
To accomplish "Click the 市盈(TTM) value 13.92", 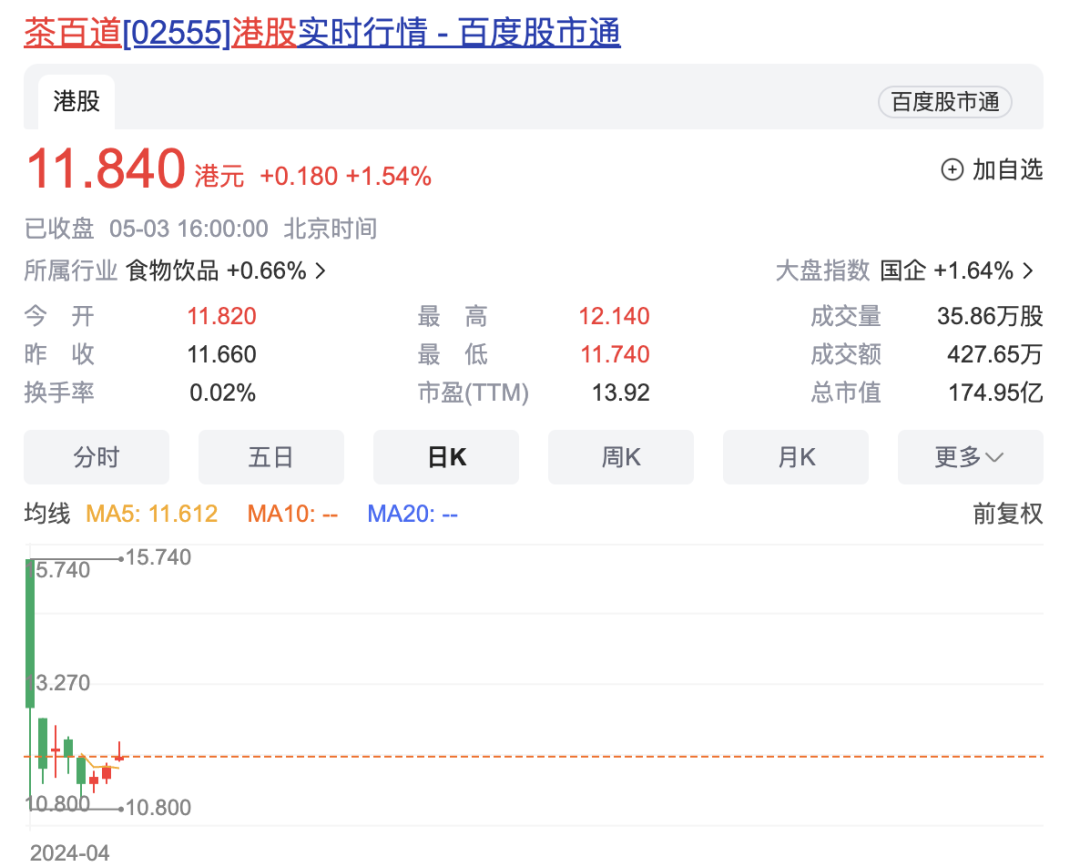I will point(621,393).
